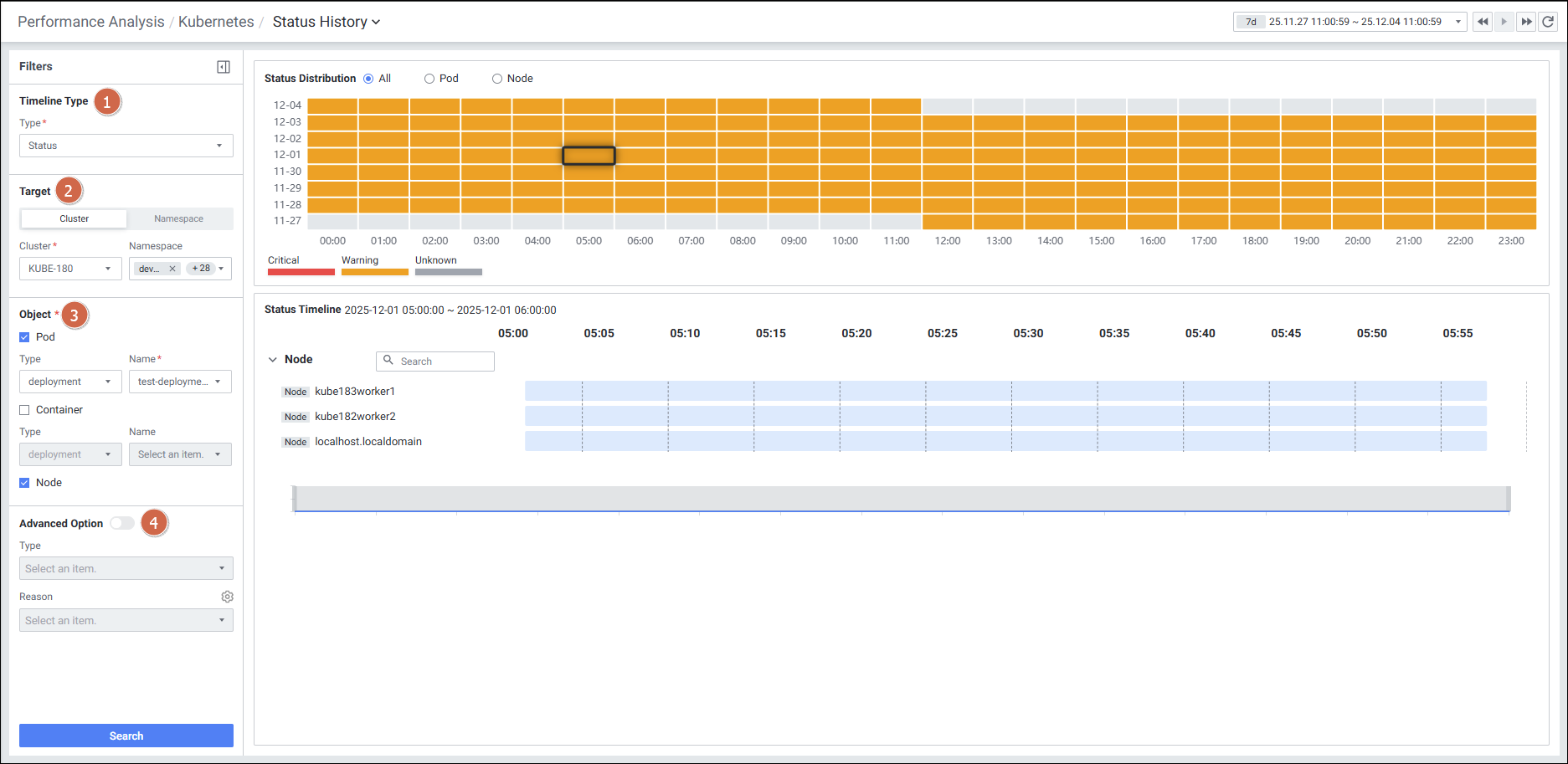Jump to next time range
Viewport: 1568px width, 764px height.
(x=1526, y=22)
